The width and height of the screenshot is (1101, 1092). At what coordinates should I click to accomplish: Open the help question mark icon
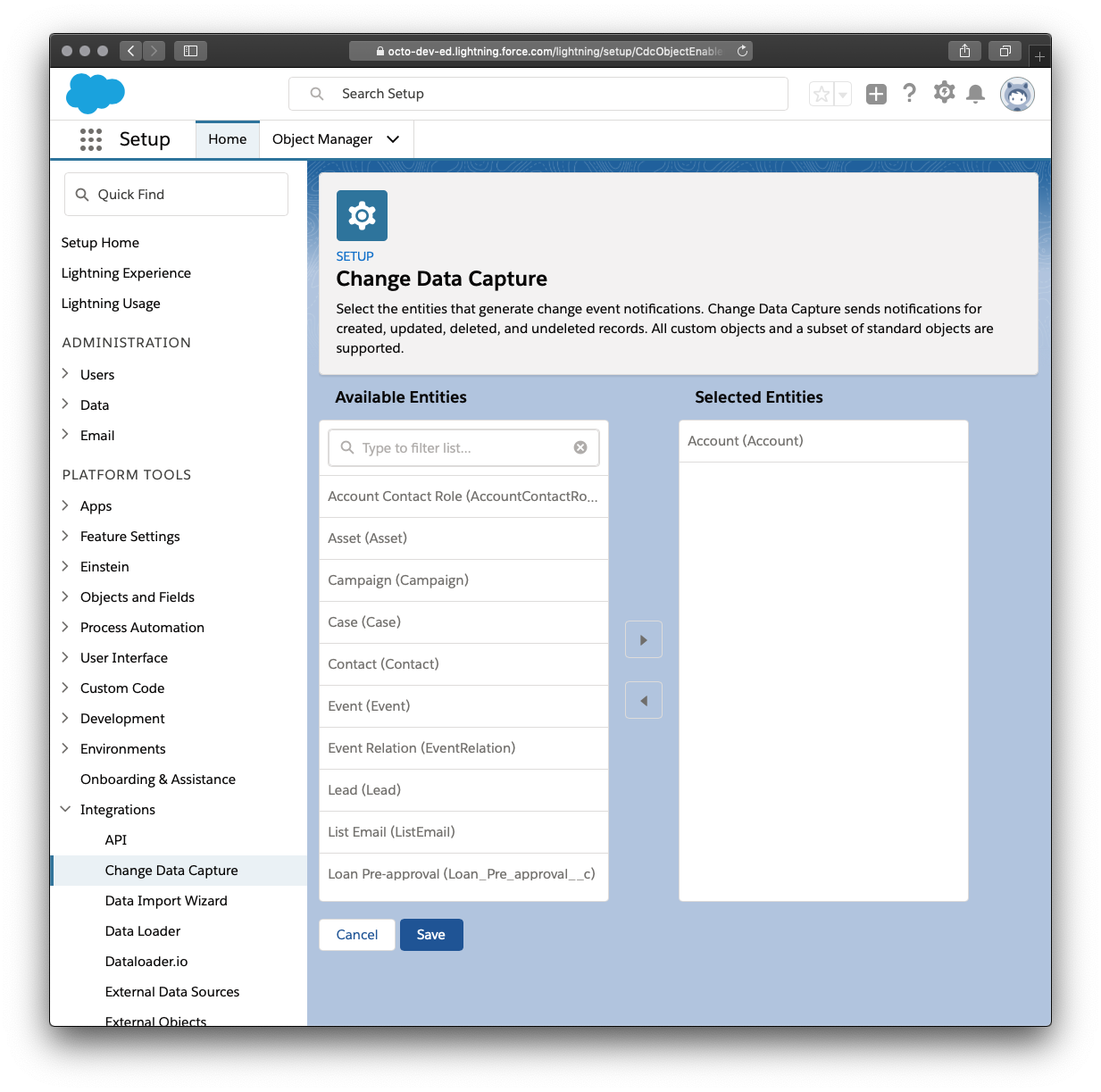point(909,93)
